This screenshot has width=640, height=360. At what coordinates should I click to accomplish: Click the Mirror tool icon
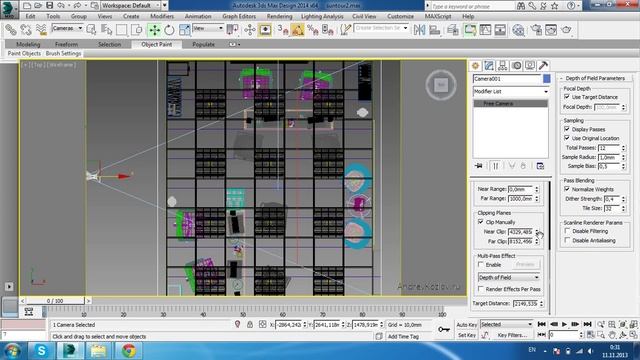tap(419, 30)
